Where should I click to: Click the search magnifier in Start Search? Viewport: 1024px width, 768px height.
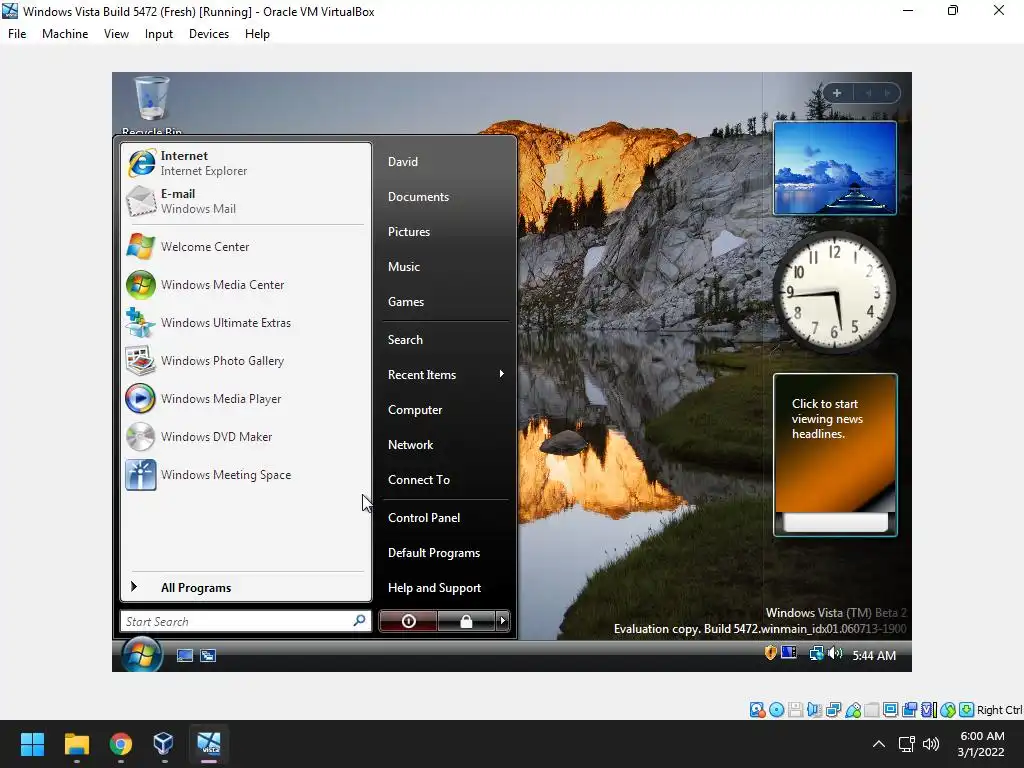[x=359, y=620]
